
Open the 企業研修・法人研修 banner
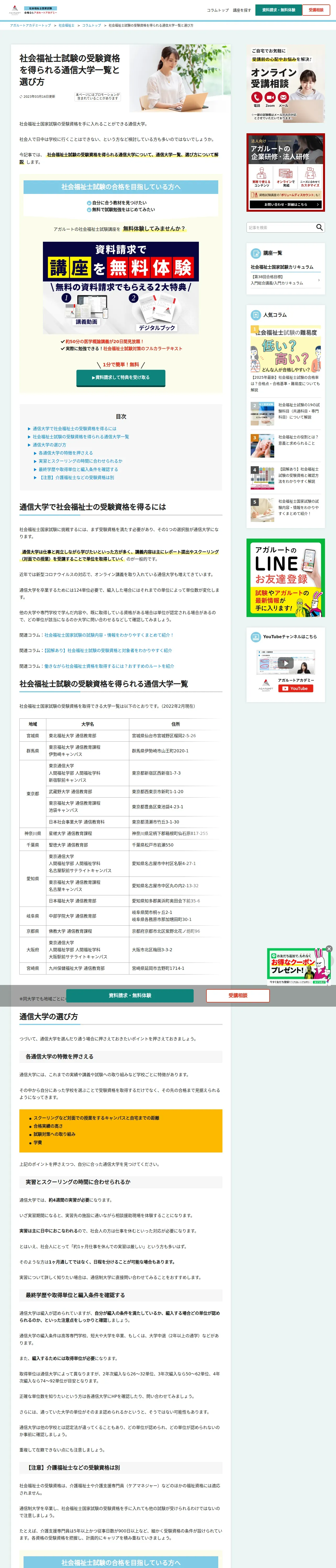point(285,173)
